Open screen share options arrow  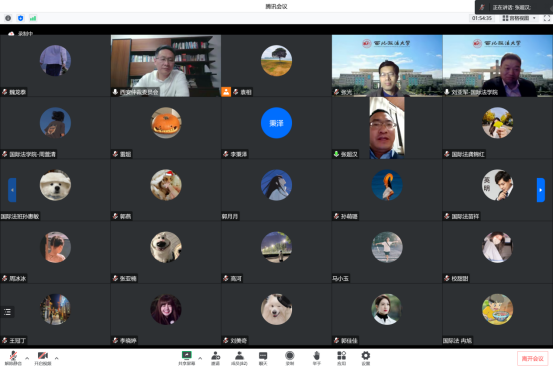200,358
